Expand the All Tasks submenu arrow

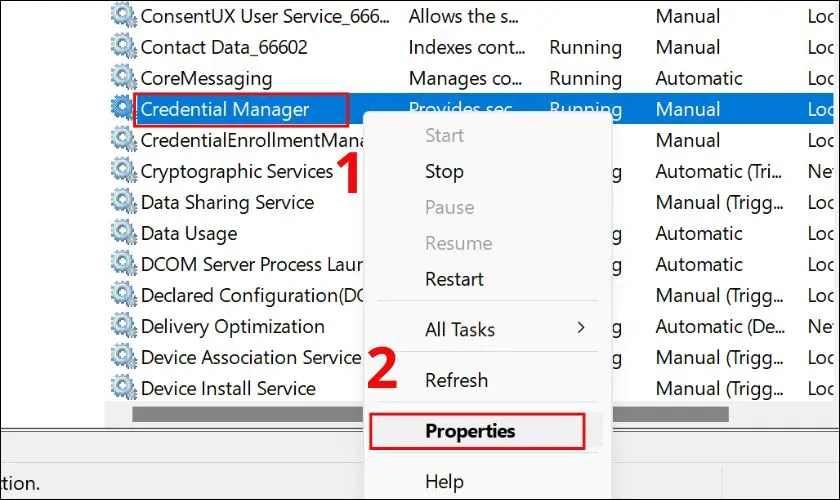click(x=581, y=328)
